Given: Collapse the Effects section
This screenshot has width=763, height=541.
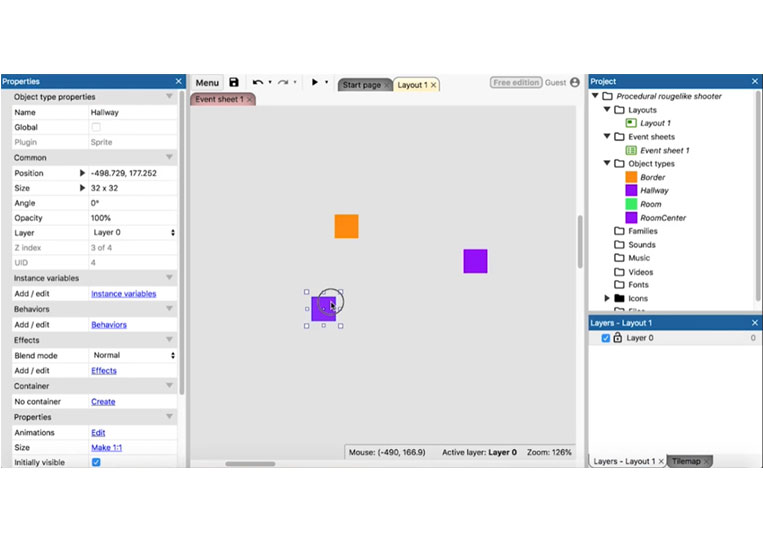Looking at the screenshot, I should [x=169, y=340].
